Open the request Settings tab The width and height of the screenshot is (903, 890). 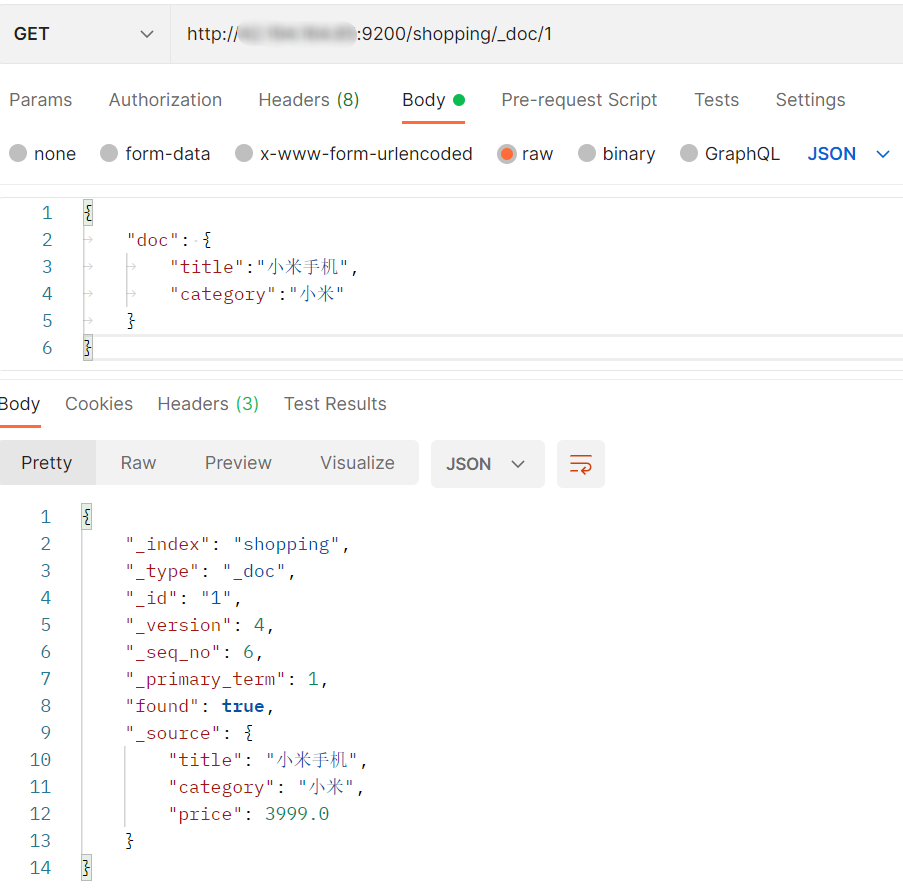coord(810,100)
